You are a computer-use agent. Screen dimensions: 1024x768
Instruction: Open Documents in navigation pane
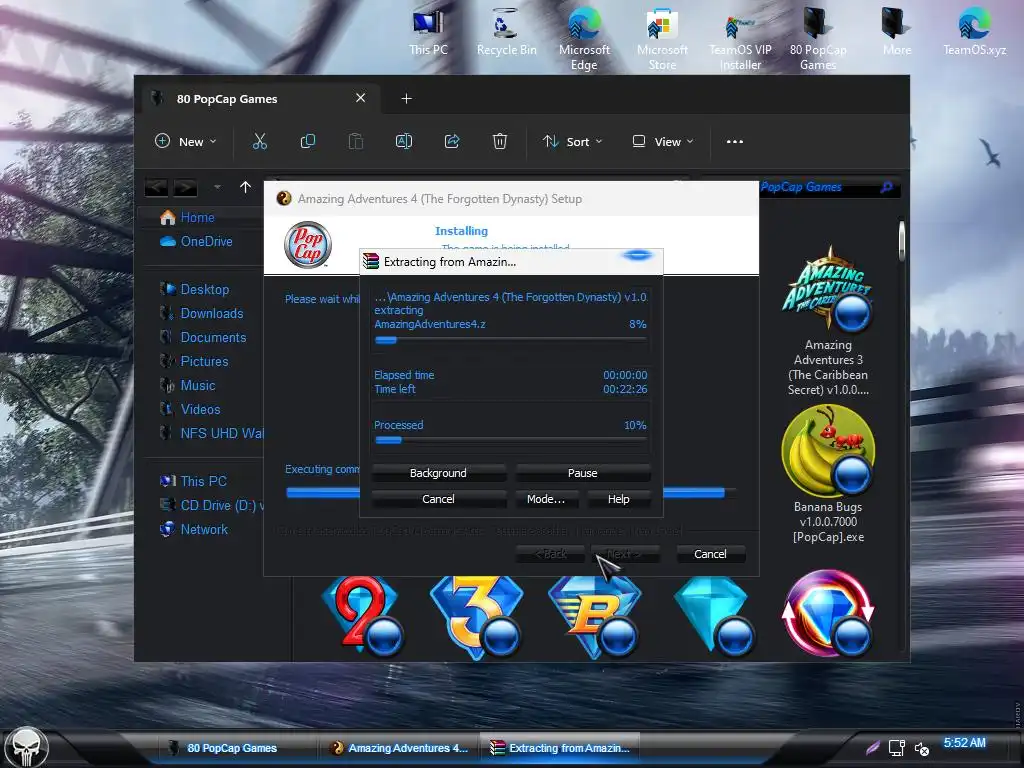coord(213,338)
